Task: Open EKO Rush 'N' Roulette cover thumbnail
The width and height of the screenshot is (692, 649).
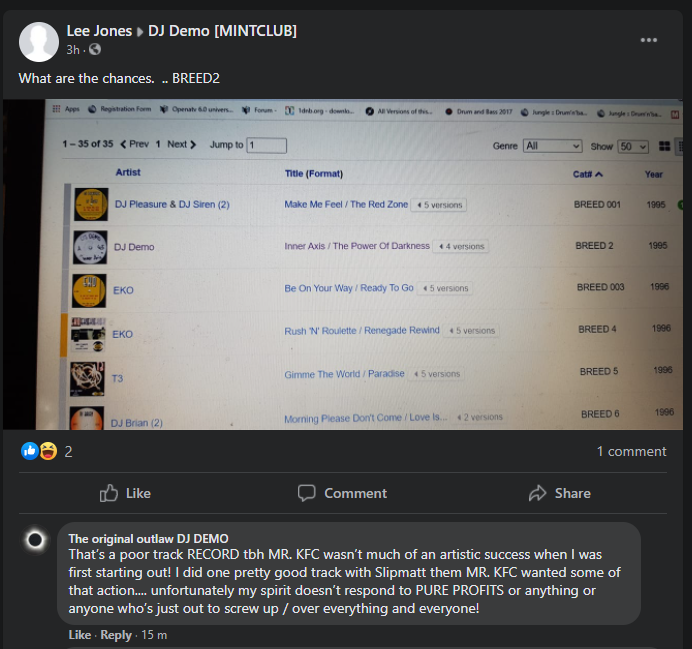Action: (88, 334)
